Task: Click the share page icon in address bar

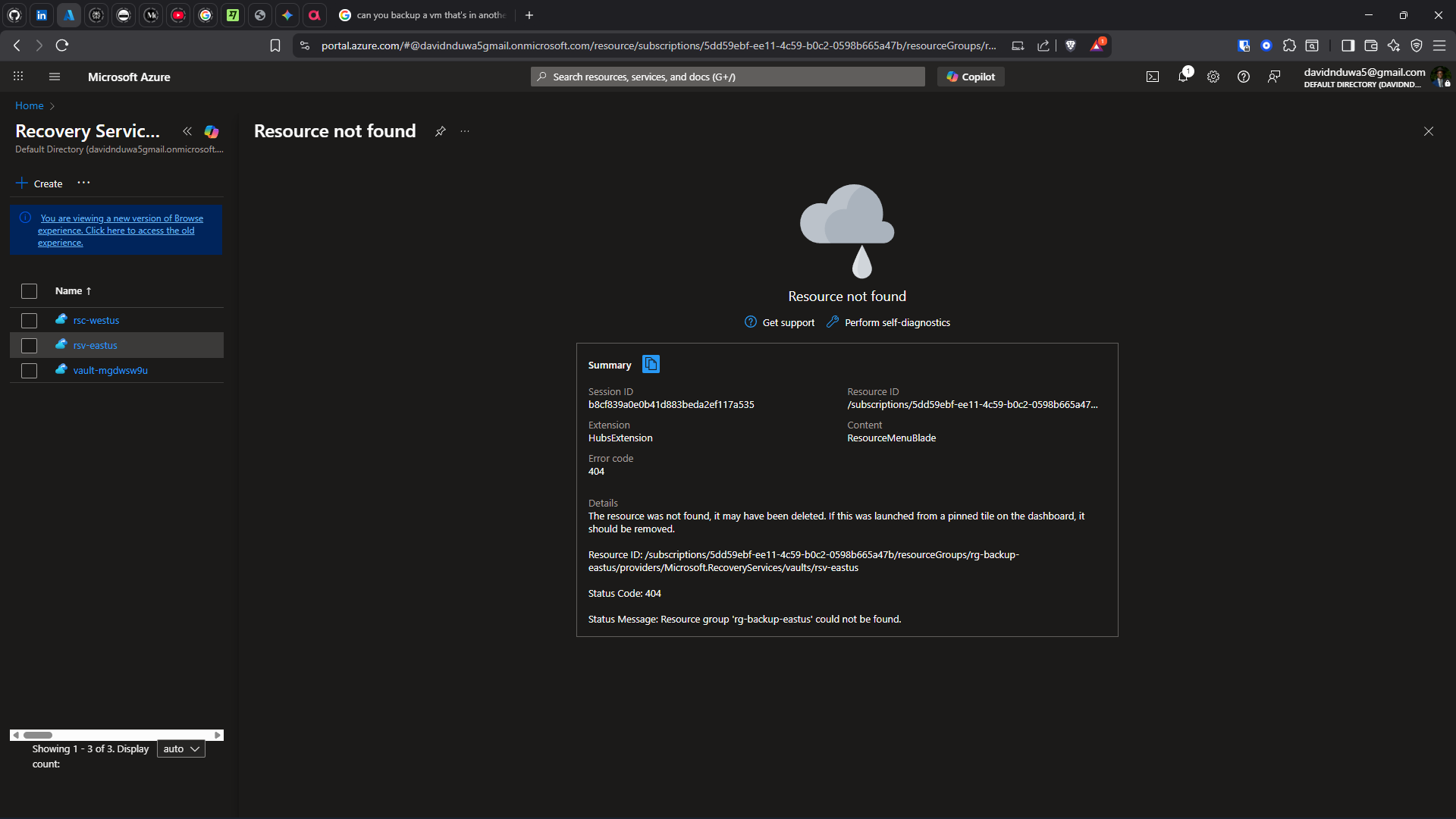Action: tap(1043, 45)
